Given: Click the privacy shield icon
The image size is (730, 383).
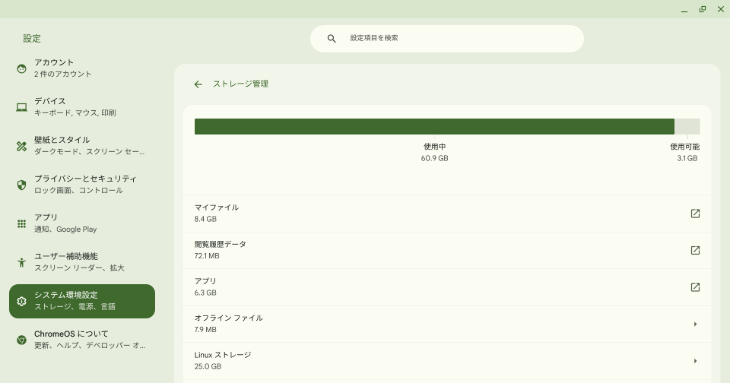Looking at the screenshot, I should coord(21,185).
